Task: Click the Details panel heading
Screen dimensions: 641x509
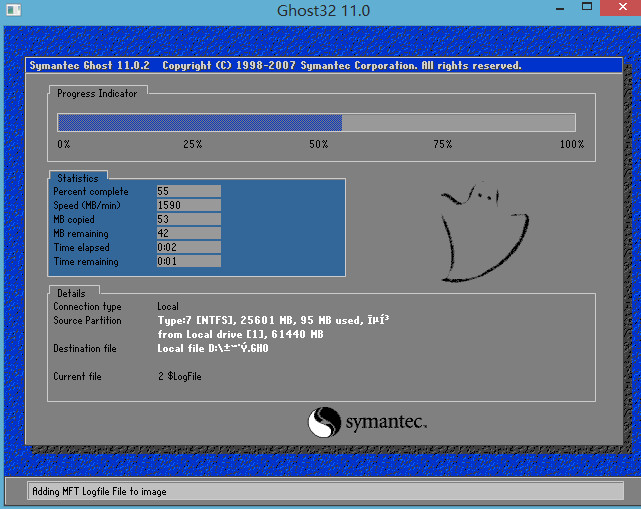Action: [x=71, y=294]
